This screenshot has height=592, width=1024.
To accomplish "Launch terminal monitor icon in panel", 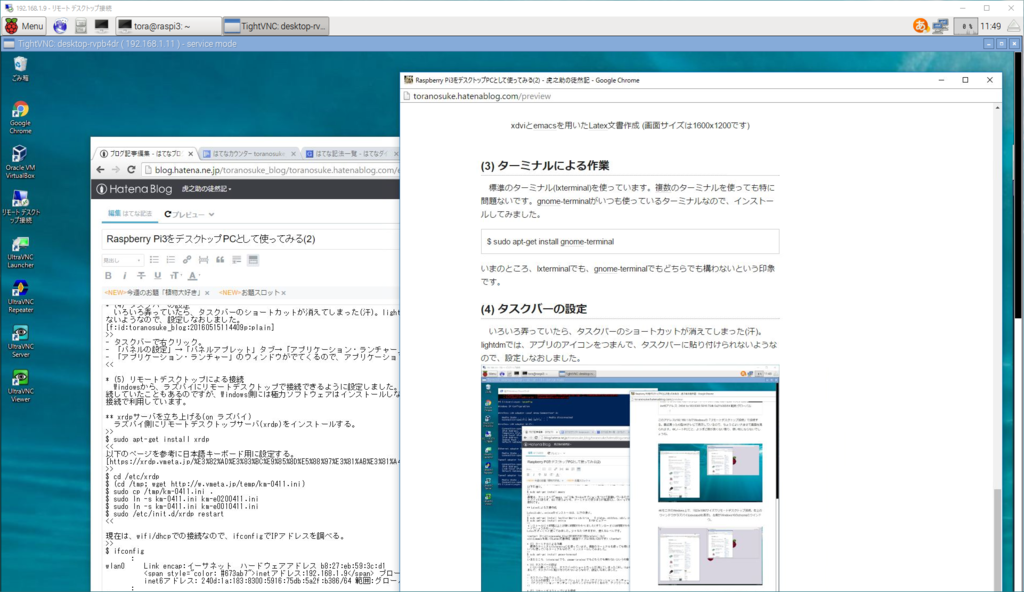I will [101, 26].
